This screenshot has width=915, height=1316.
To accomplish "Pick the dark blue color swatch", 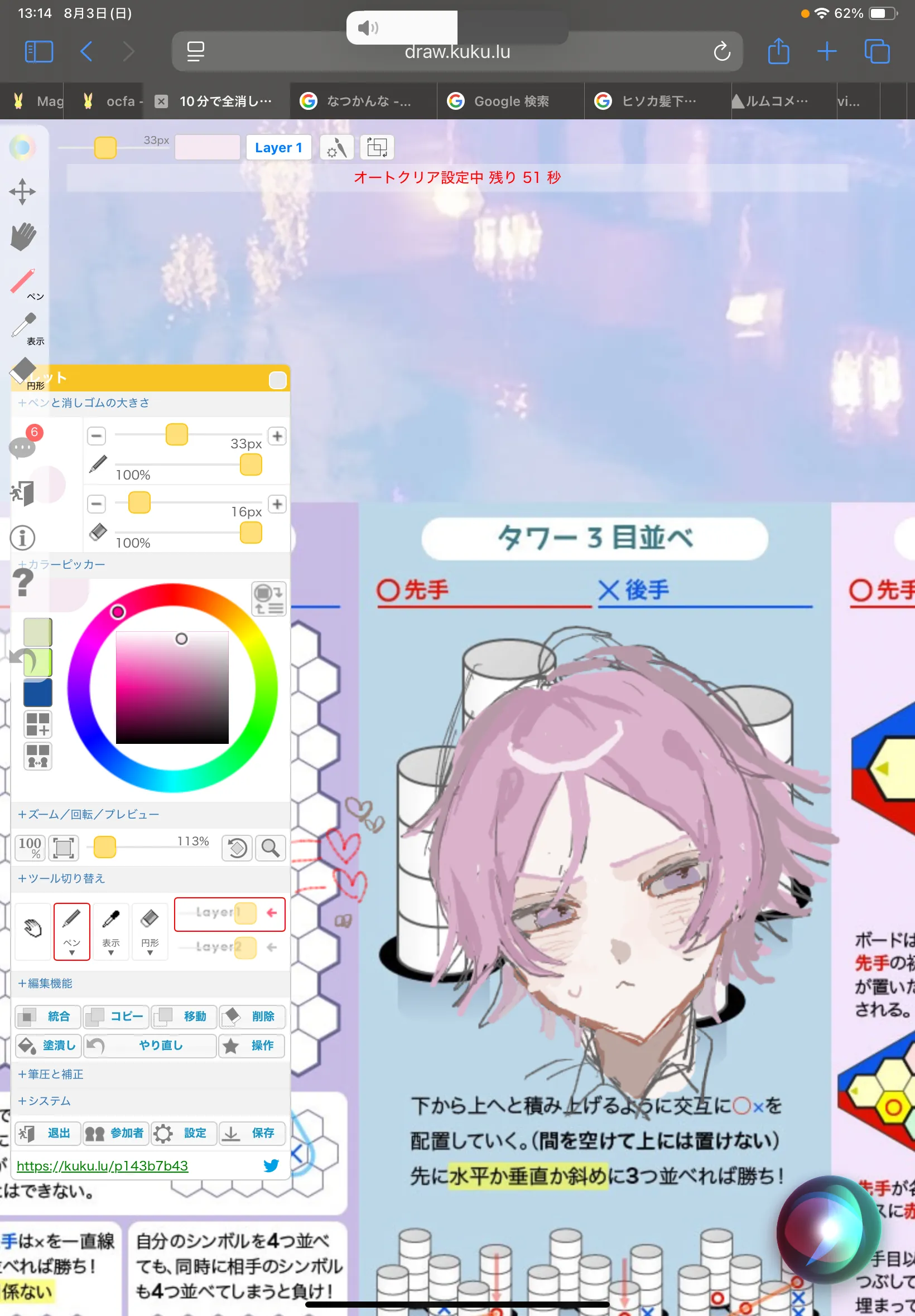I will 38,693.
